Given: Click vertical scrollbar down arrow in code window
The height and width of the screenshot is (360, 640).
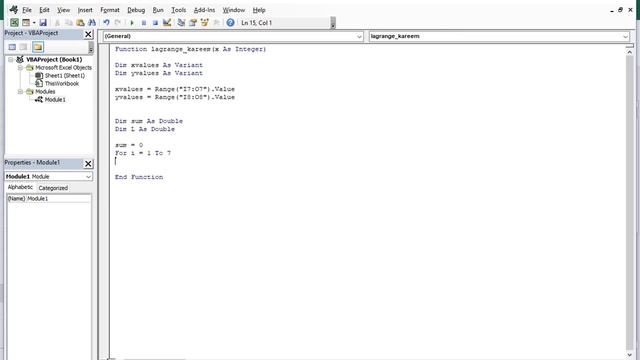Looking at the screenshot, I should click(x=629, y=356).
